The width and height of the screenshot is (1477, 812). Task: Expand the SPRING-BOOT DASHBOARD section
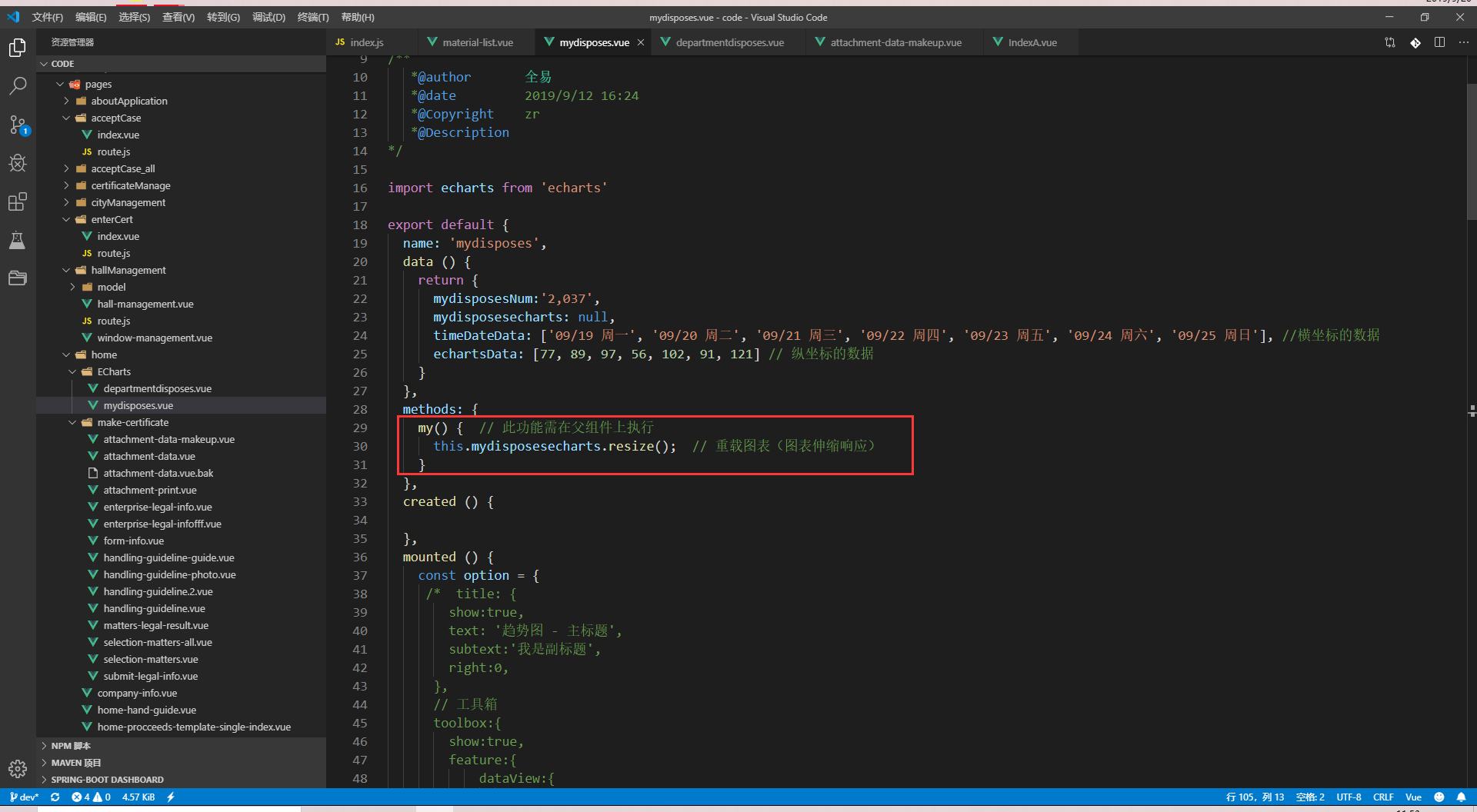(182, 780)
